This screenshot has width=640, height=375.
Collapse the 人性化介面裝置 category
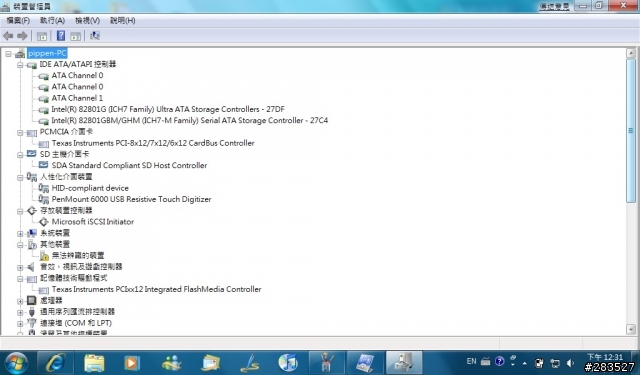click(x=20, y=178)
